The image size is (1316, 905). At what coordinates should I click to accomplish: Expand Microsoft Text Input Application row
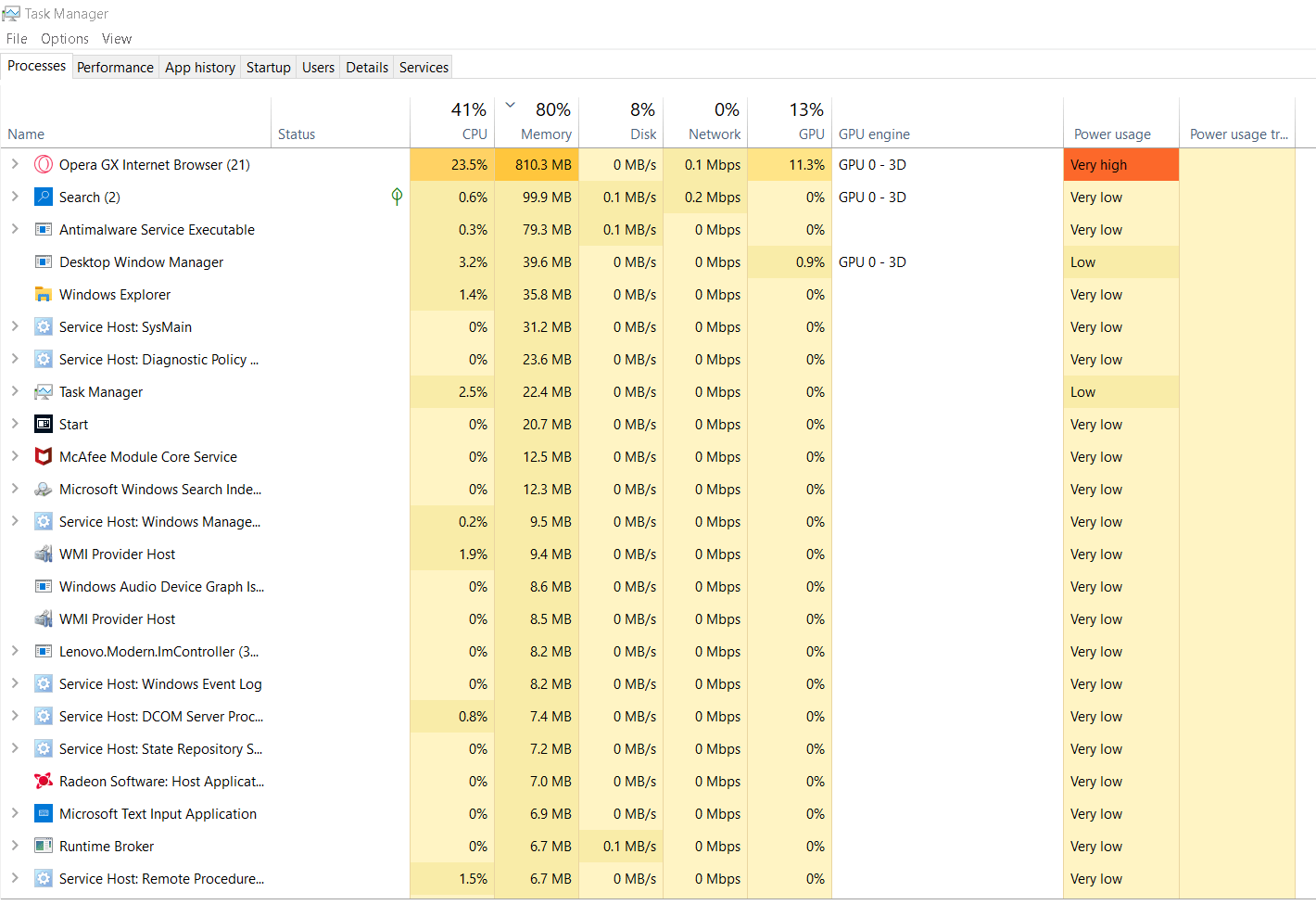tap(15, 813)
